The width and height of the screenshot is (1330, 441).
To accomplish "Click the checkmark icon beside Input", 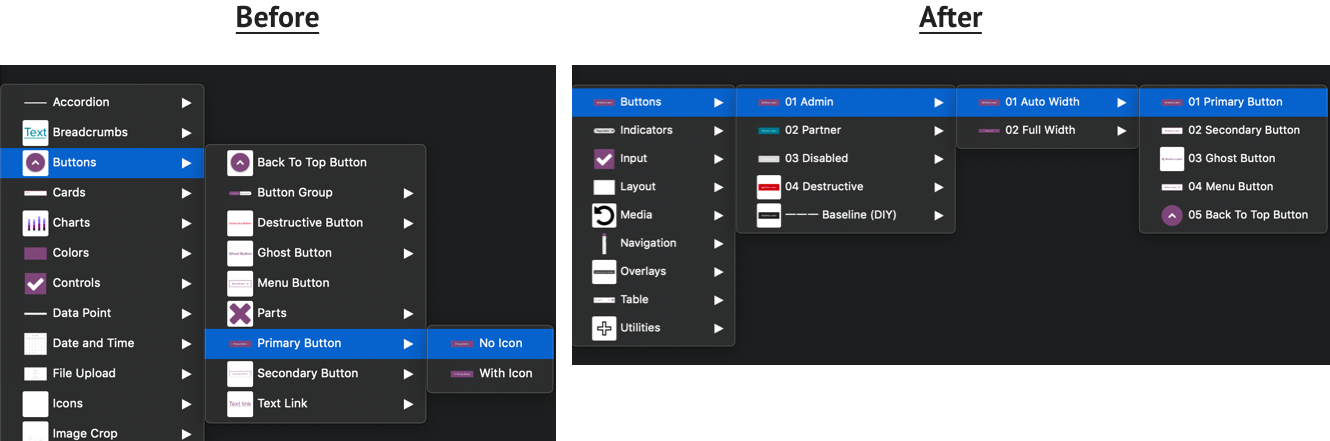I will coord(604,159).
